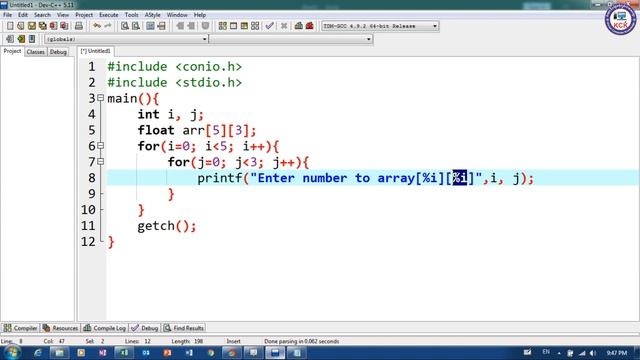This screenshot has width=640, height=360.
Task: Click the Rebuild All toolbar icon
Action: [x=255, y=26]
